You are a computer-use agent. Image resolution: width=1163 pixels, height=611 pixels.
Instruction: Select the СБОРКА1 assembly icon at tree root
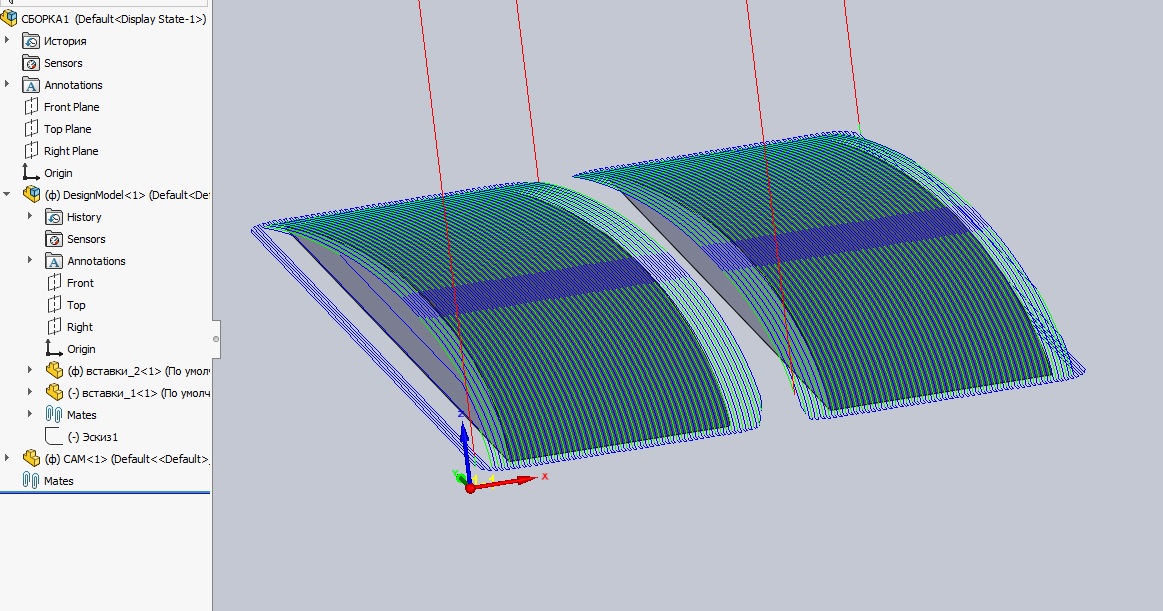coord(9,19)
